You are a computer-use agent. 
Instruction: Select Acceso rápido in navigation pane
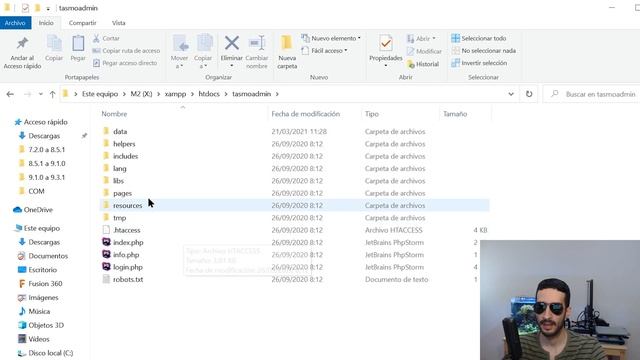point(41,122)
